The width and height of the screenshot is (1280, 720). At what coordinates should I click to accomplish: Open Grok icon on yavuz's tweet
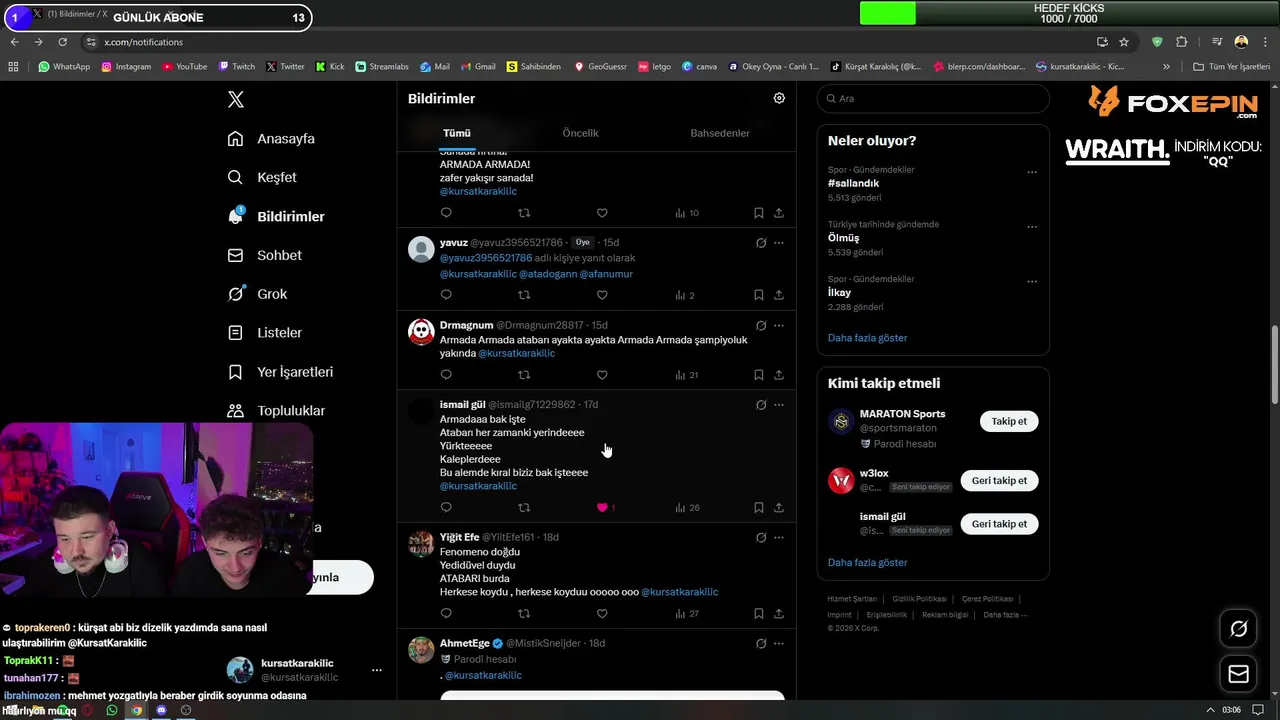761,243
